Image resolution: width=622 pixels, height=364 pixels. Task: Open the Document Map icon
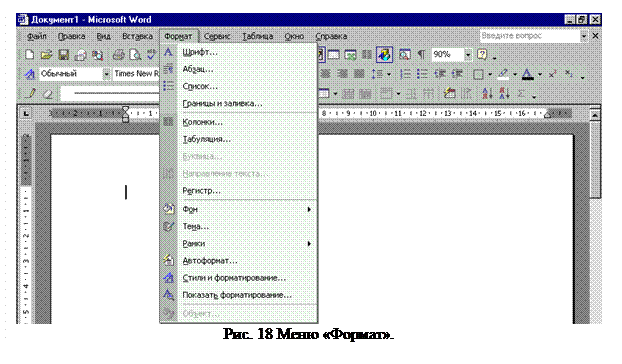(404, 54)
